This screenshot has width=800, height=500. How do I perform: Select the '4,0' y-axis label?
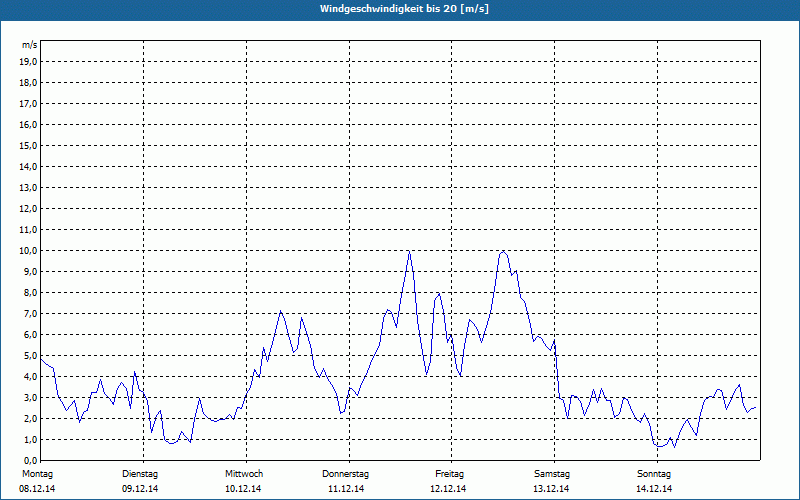click(30, 377)
